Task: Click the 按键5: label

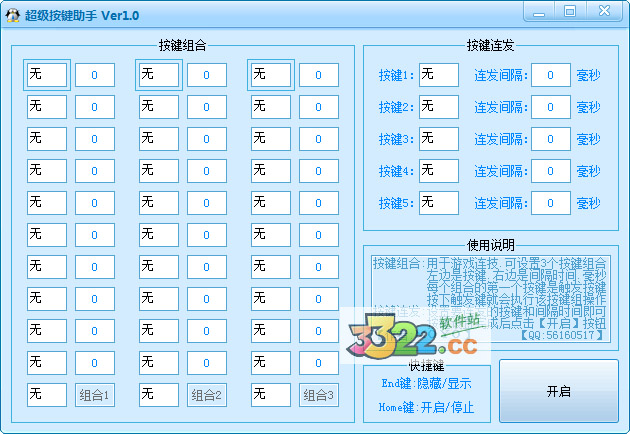Action: [397, 203]
